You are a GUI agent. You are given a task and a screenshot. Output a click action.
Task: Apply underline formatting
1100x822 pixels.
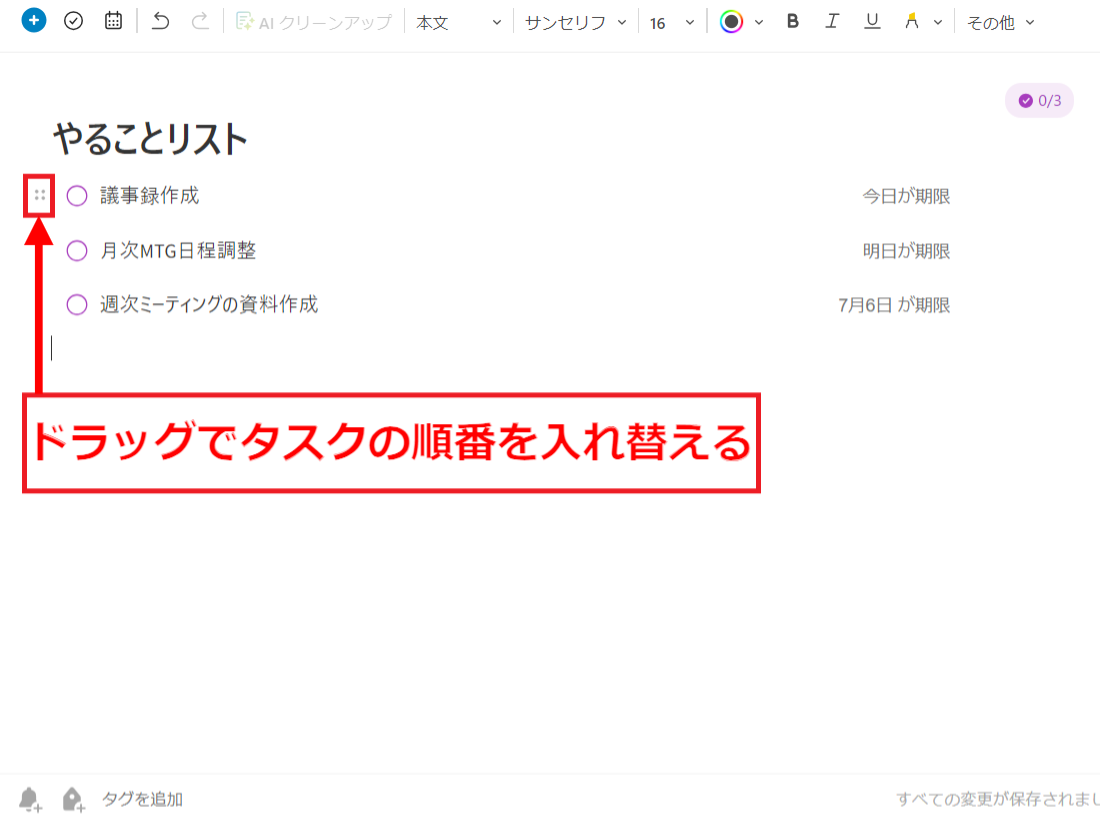point(871,21)
